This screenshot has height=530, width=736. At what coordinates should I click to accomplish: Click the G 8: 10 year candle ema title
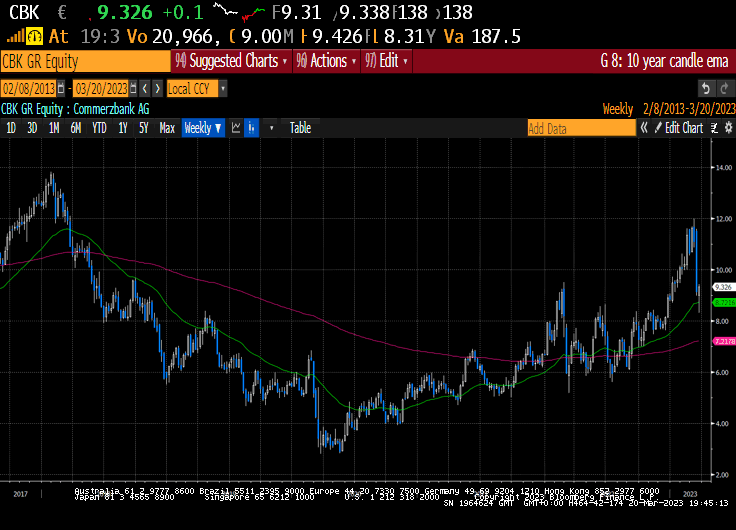(x=664, y=61)
